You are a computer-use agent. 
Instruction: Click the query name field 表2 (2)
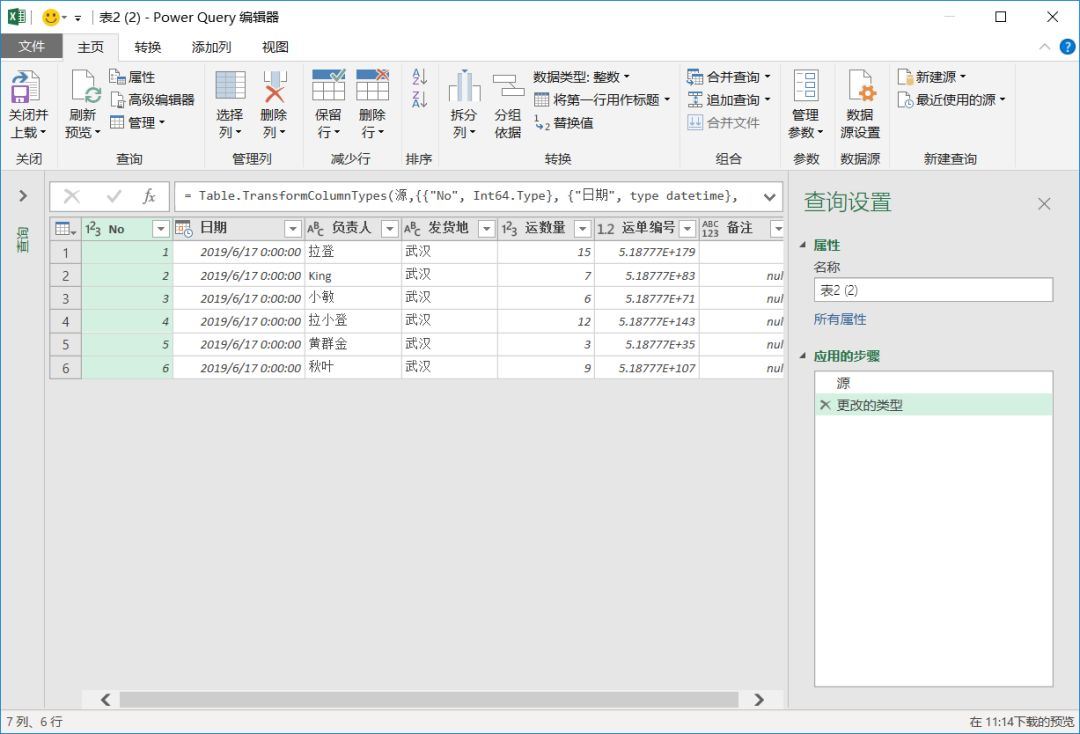(933, 290)
